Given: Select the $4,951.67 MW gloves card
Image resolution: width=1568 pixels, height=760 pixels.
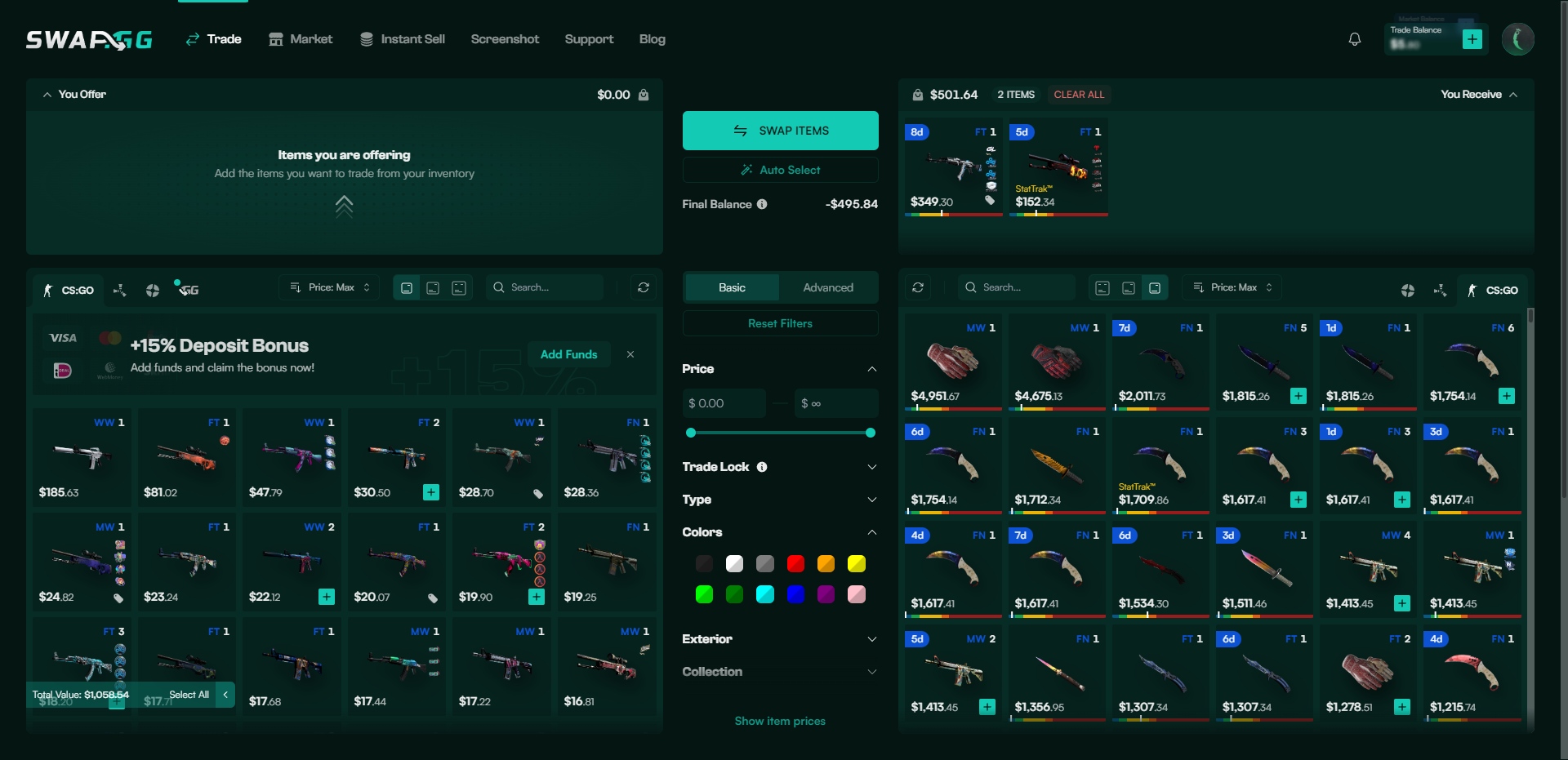Looking at the screenshot, I should coord(953,364).
